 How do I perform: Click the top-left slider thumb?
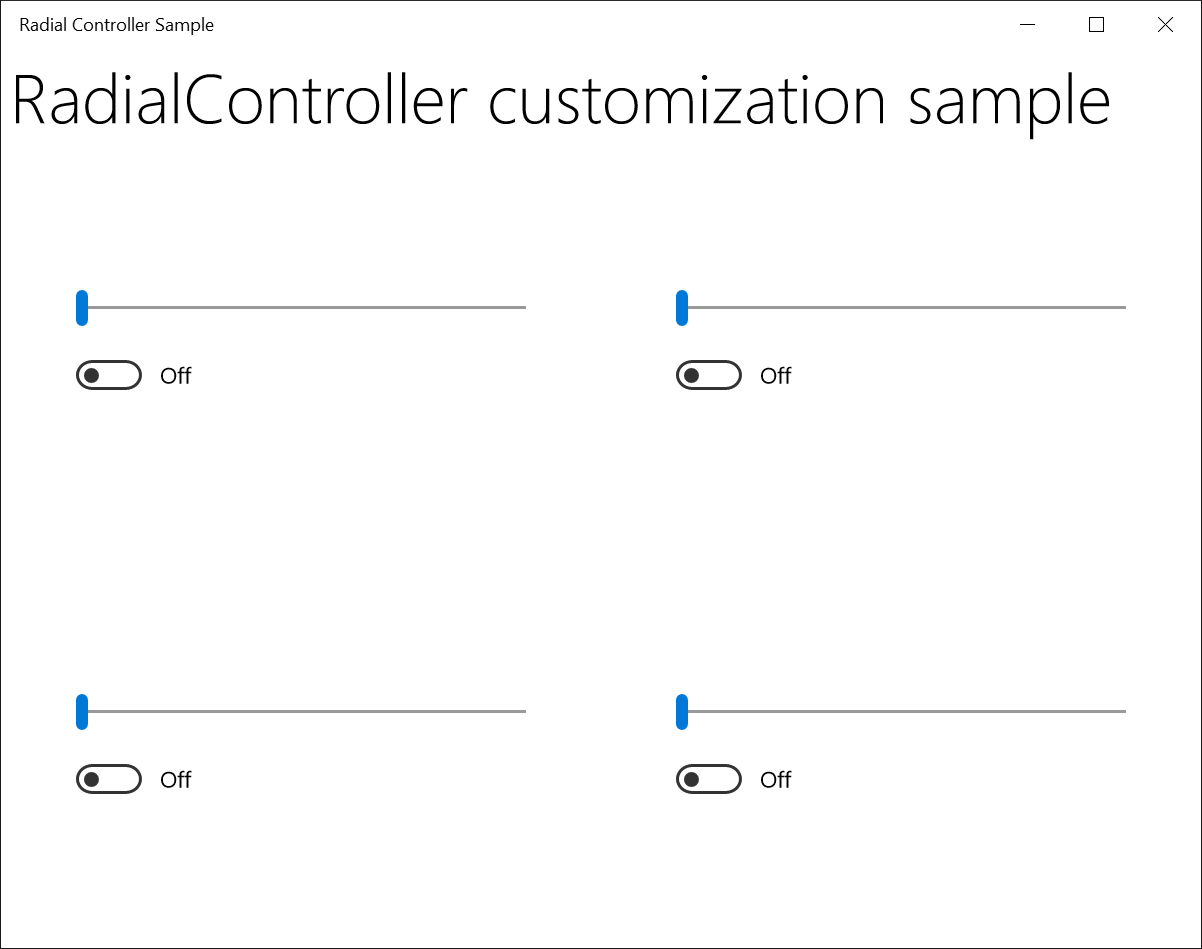pos(82,307)
